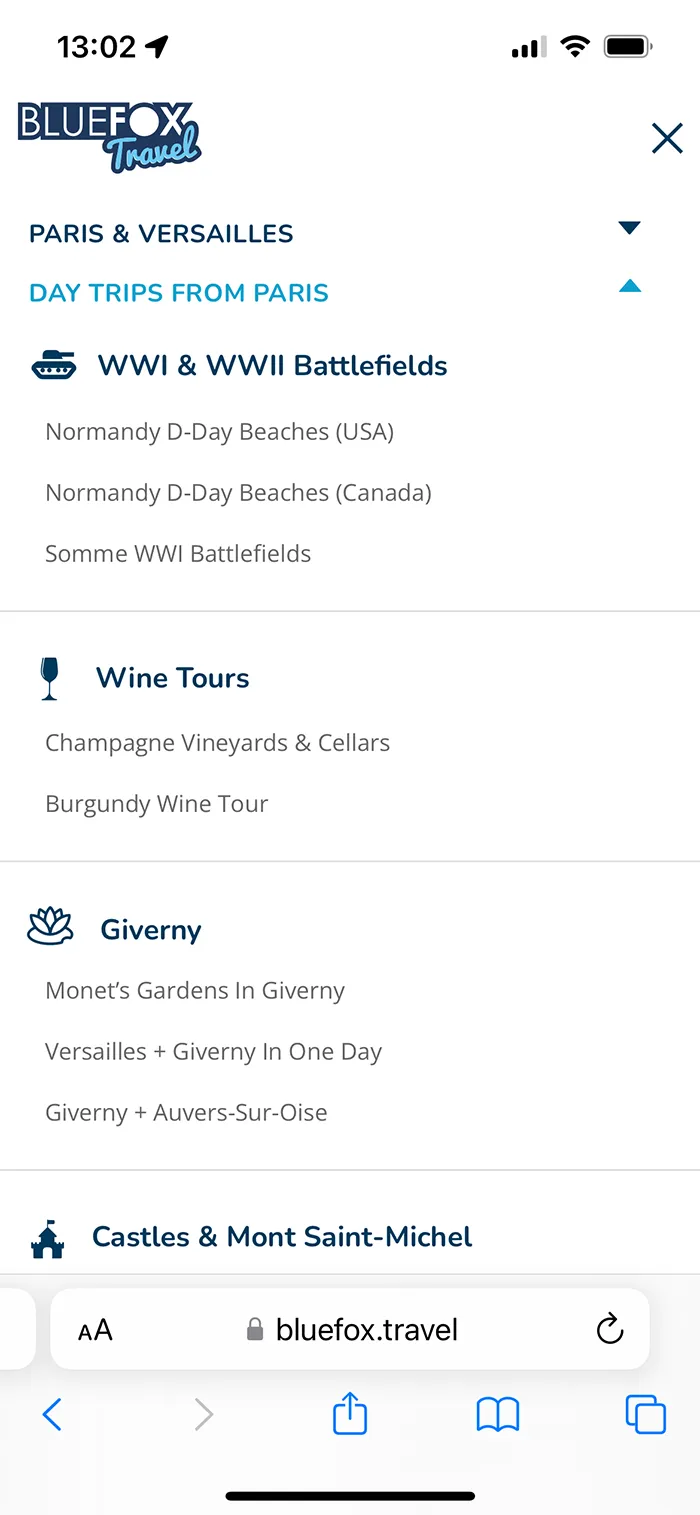Open Normandy D-Day Beaches (USA) tour
Screen dimensions: 700x1515
[x=220, y=432]
